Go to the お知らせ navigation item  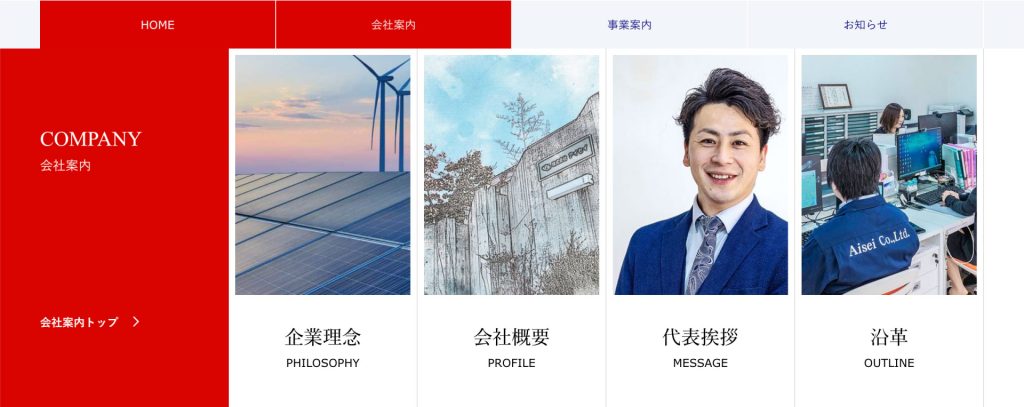(x=866, y=24)
